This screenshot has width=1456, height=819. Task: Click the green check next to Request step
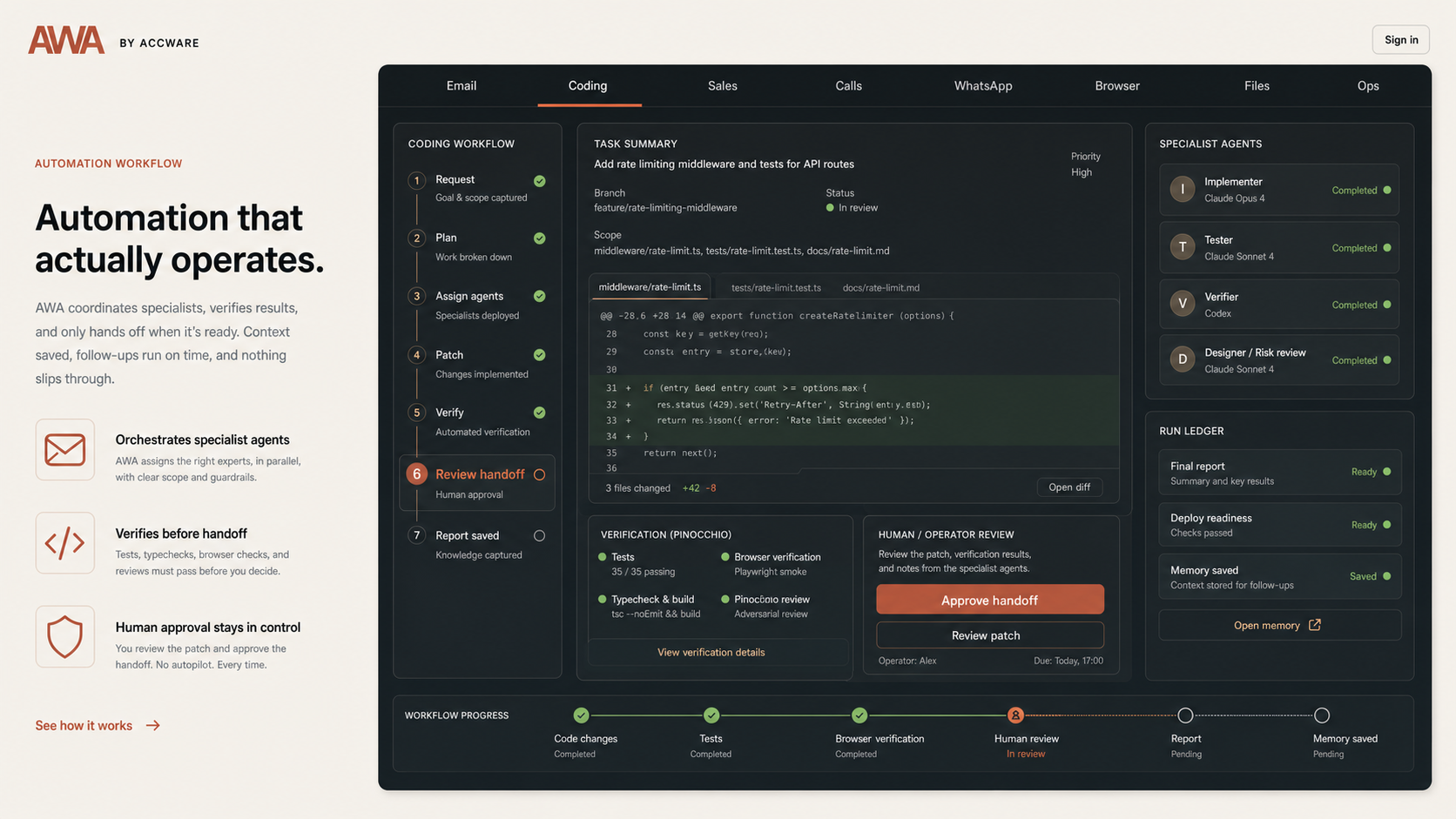point(540,181)
